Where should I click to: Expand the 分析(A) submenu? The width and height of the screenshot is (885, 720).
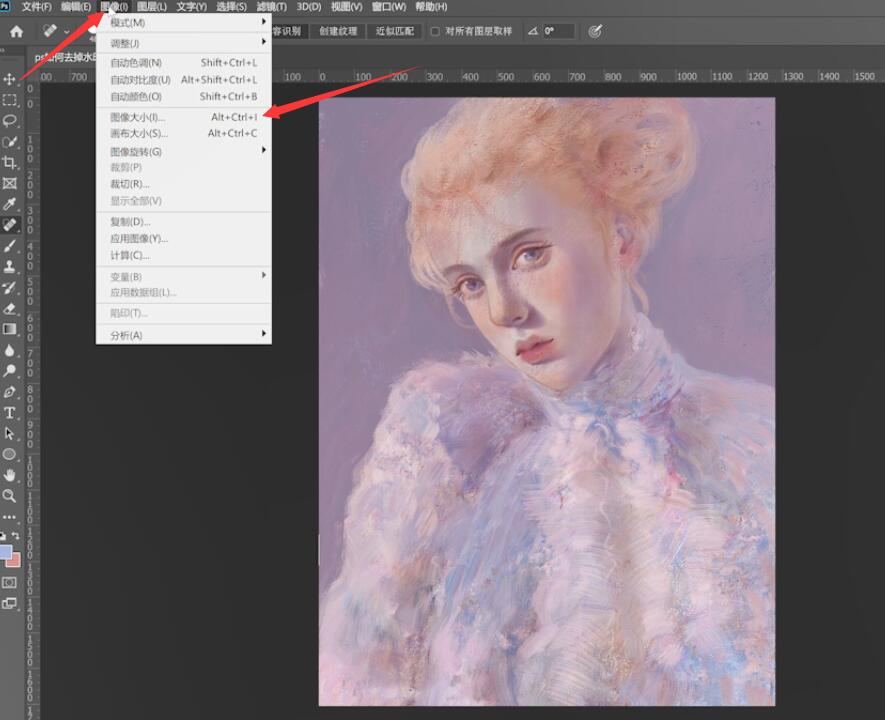183,335
